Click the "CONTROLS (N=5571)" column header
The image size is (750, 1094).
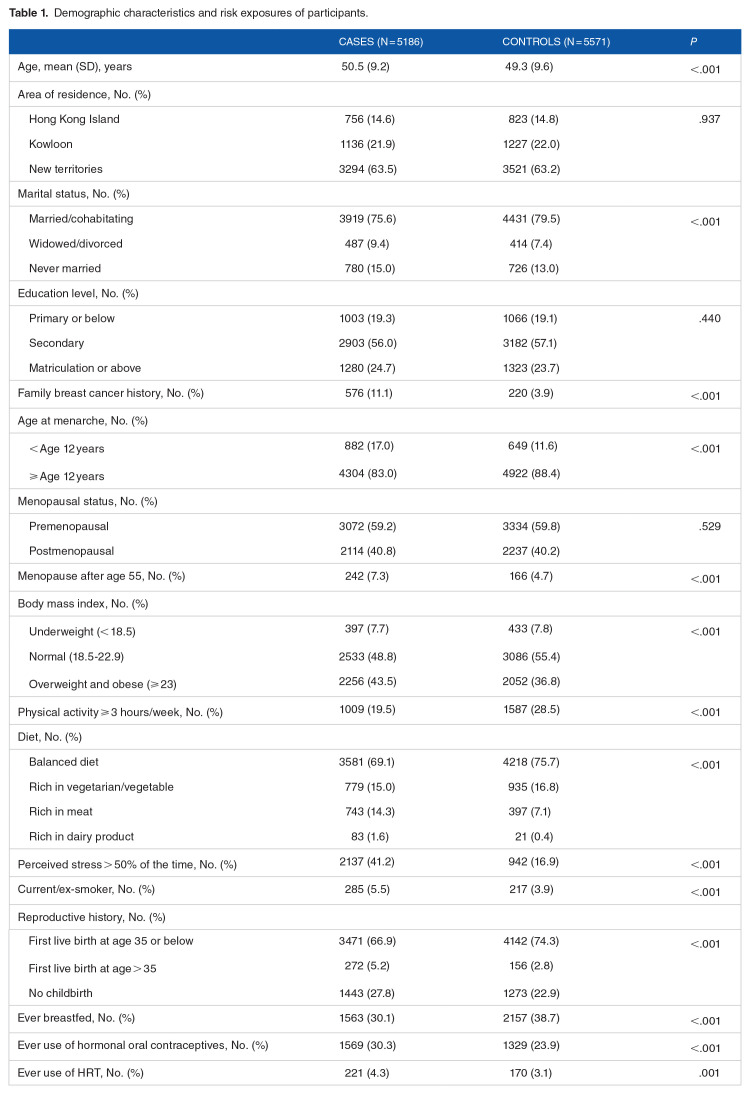point(556,42)
